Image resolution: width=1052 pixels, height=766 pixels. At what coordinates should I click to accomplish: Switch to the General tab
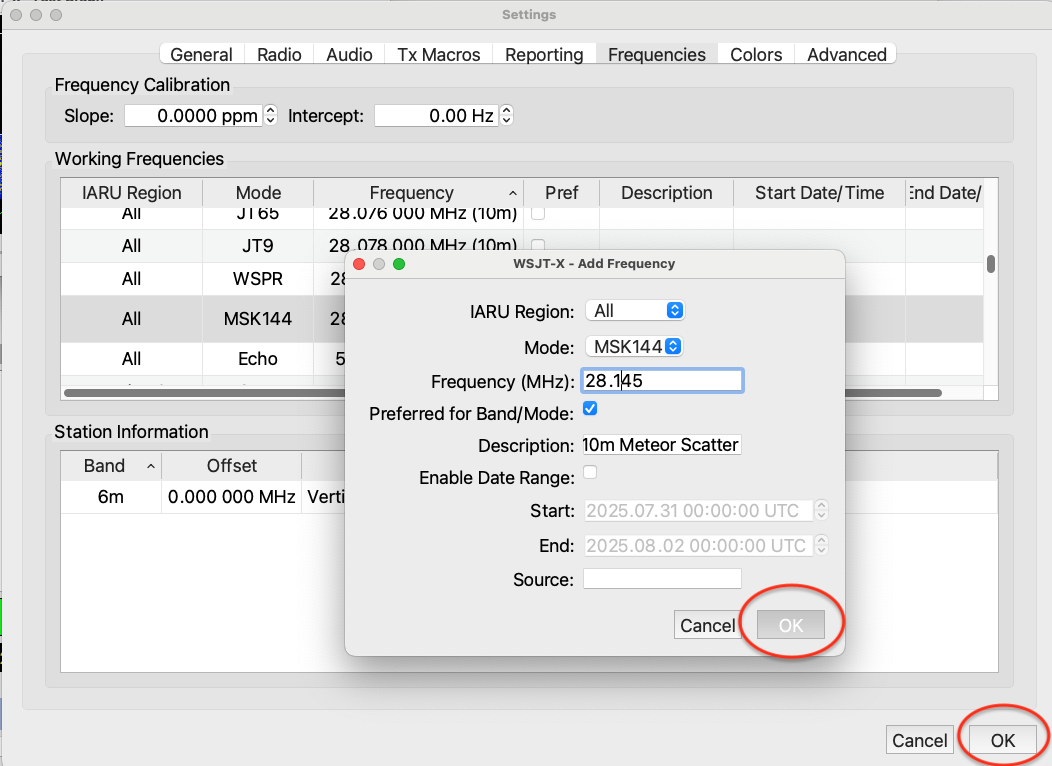(x=201, y=55)
